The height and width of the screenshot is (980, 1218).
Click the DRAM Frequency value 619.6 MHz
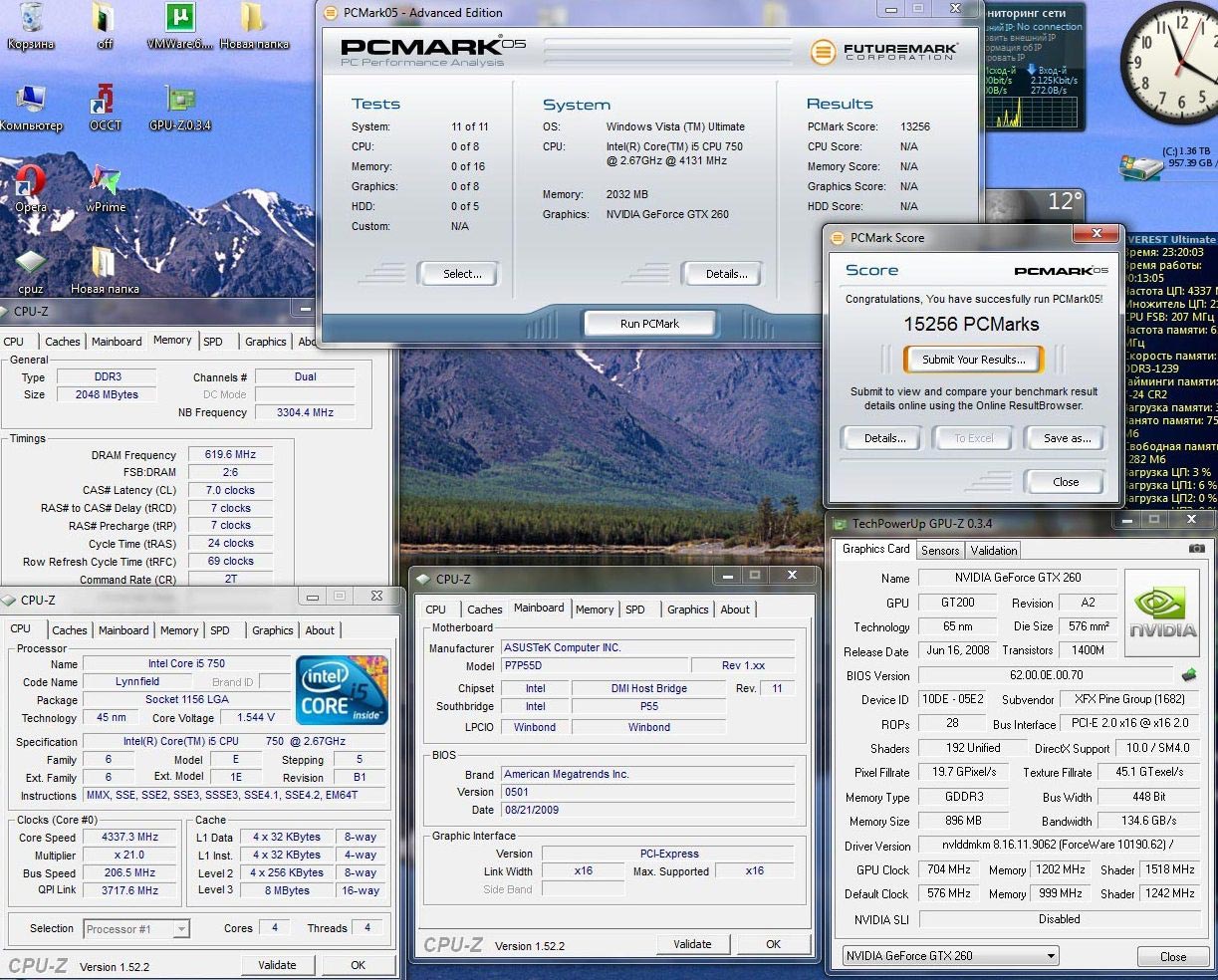click(230, 455)
